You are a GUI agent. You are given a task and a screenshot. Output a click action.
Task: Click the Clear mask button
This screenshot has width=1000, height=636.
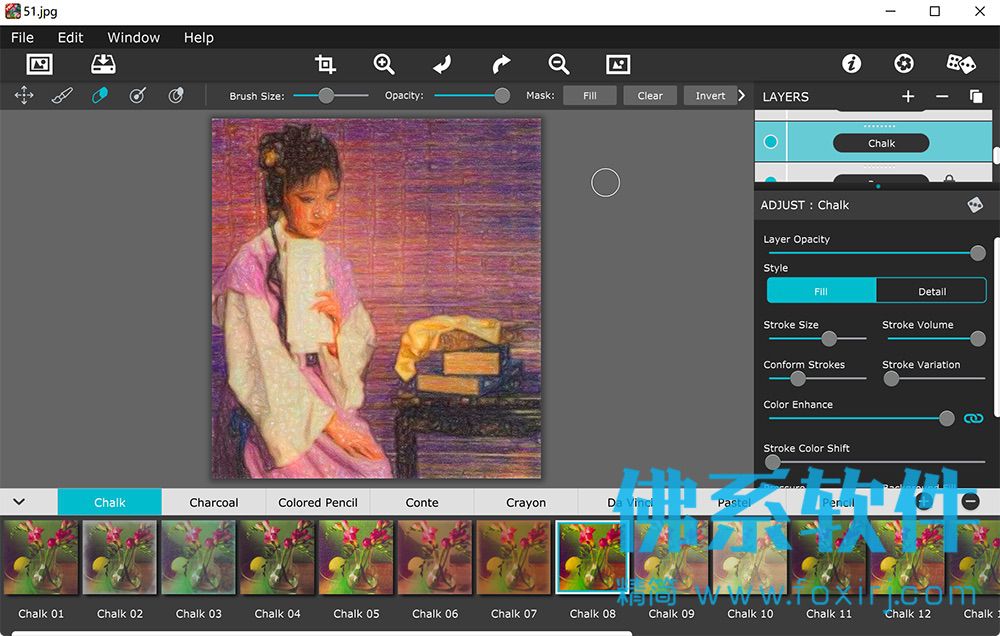pyautogui.click(x=650, y=96)
